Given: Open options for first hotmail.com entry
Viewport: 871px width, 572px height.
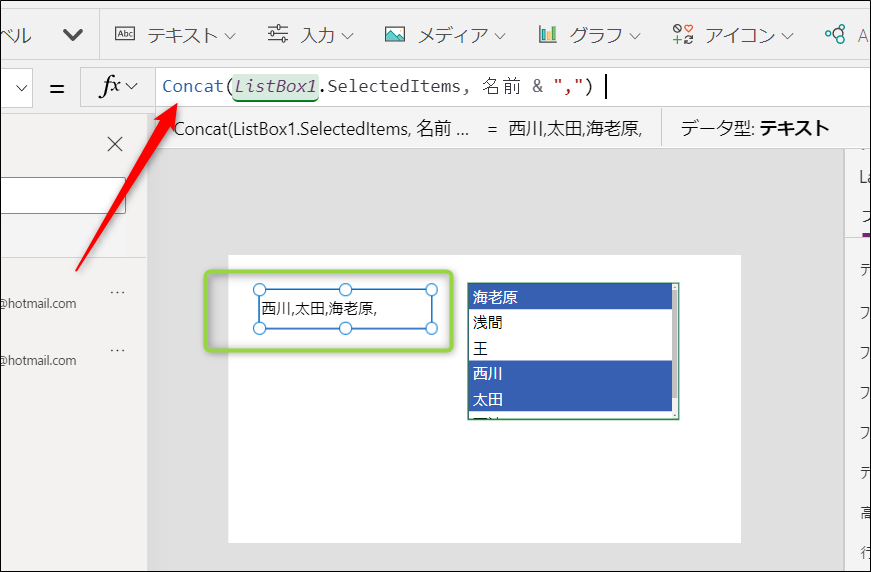Looking at the screenshot, I should [x=117, y=292].
